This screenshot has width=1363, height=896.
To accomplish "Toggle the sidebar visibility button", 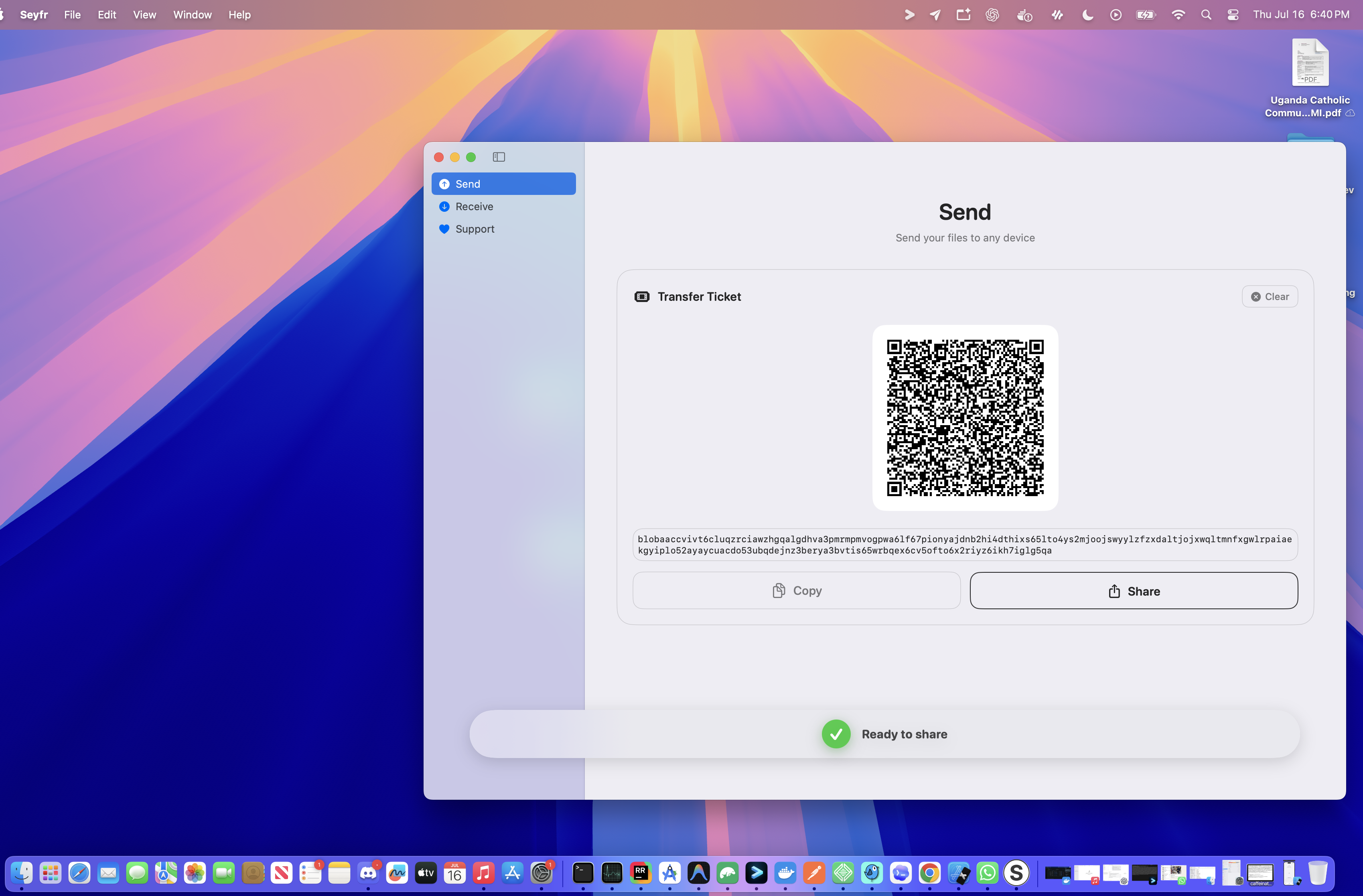I will pyautogui.click(x=498, y=157).
